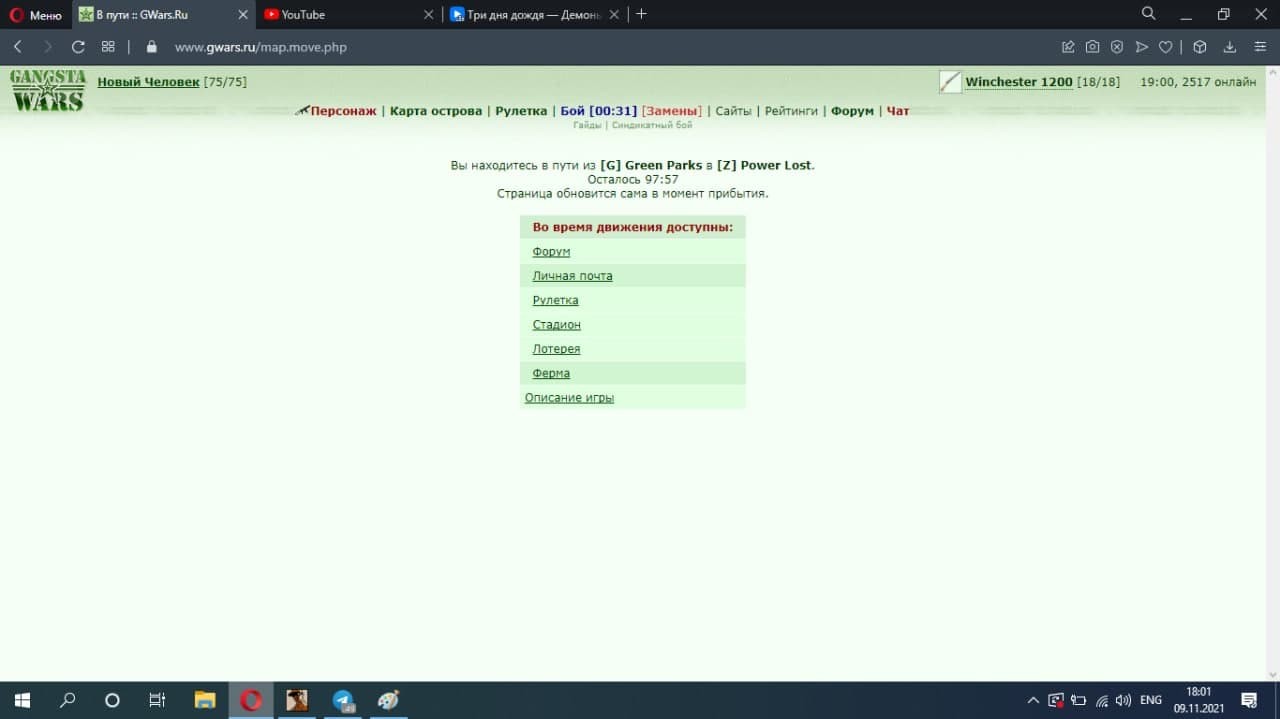Open File Explorer from taskbar
This screenshot has height=719, width=1280.
pyautogui.click(x=205, y=700)
